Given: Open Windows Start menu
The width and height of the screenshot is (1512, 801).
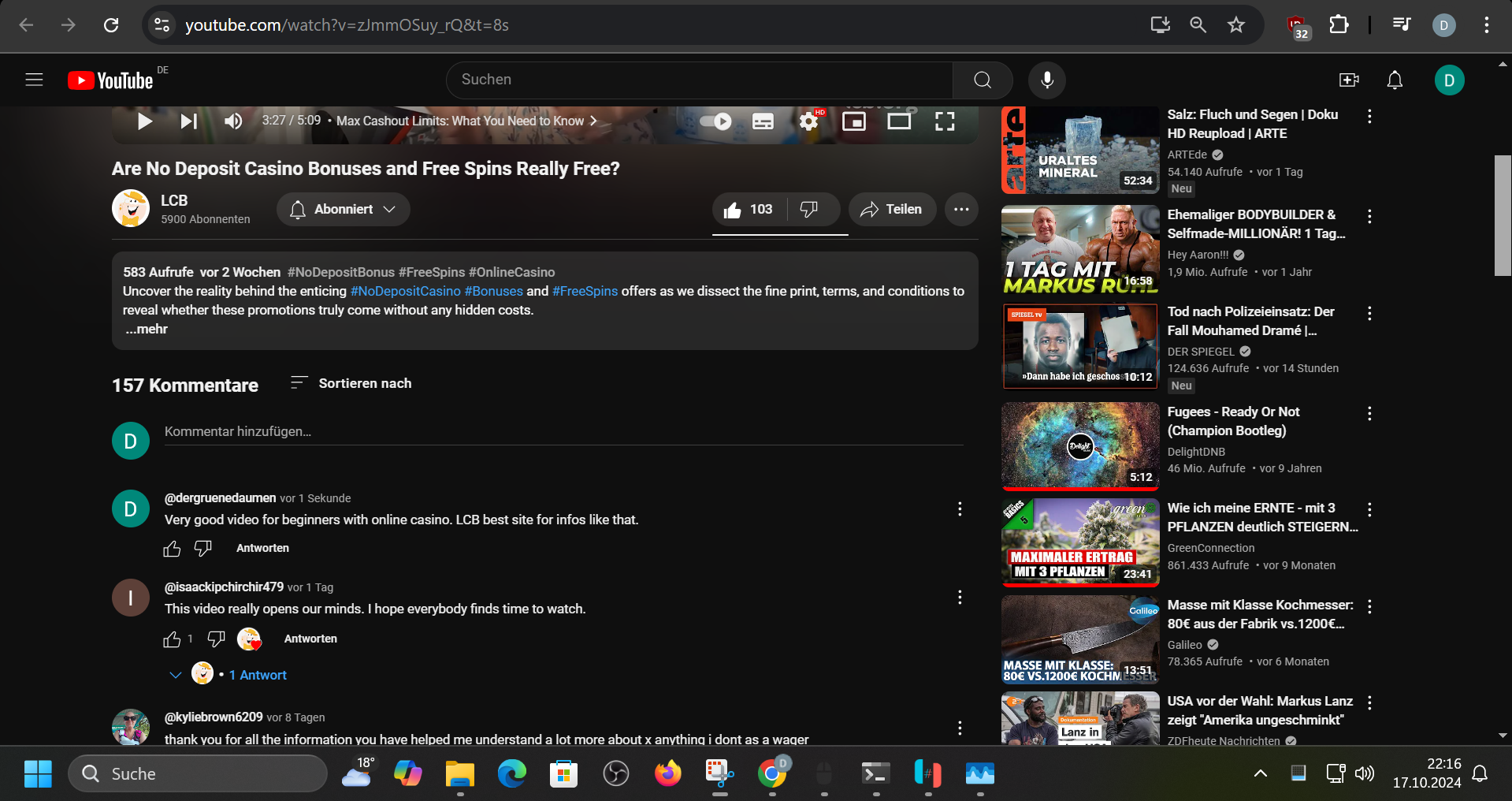Looking at the screenshot, I should [38, 774].
